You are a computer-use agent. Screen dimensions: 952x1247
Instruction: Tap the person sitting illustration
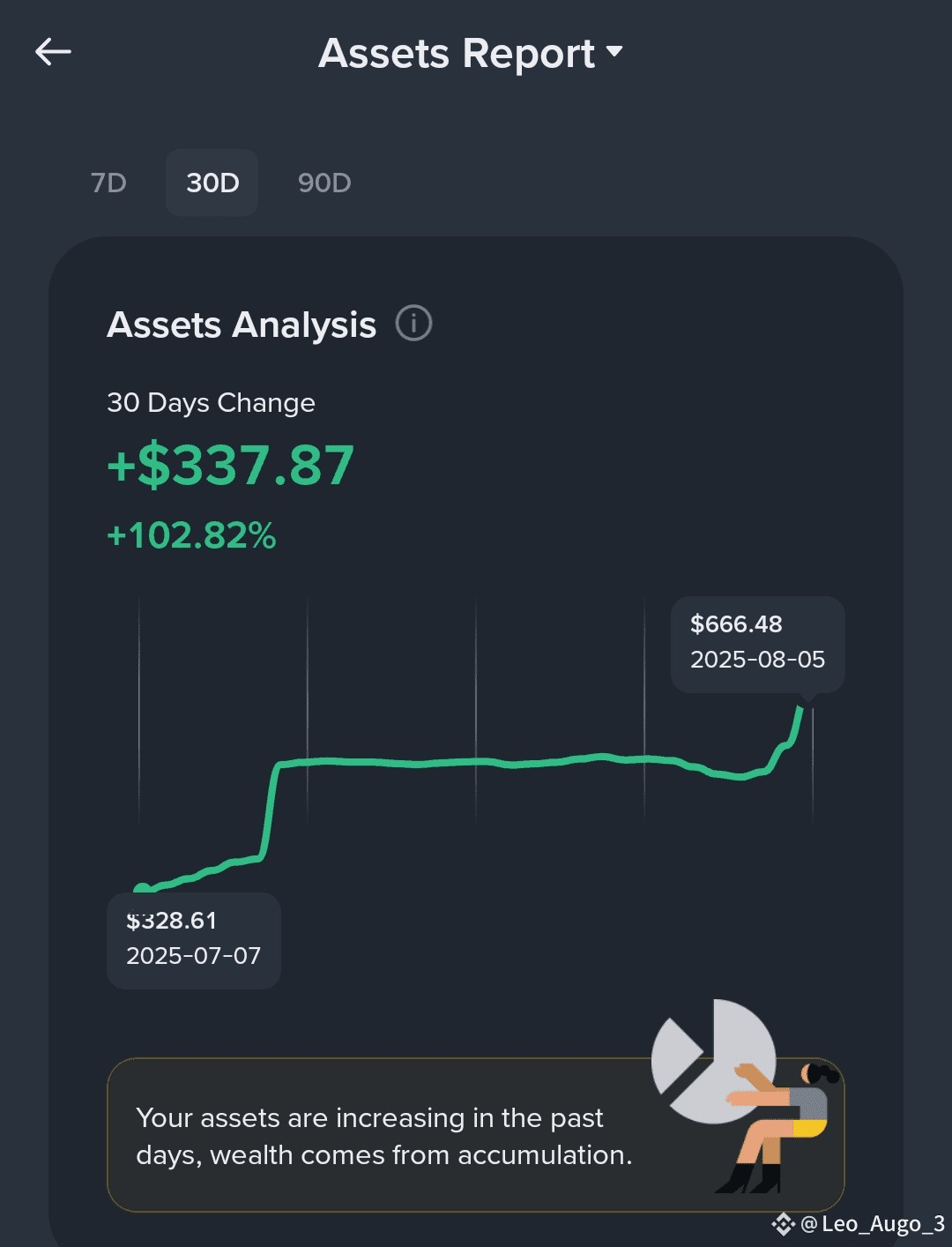tap(776, 1129)
